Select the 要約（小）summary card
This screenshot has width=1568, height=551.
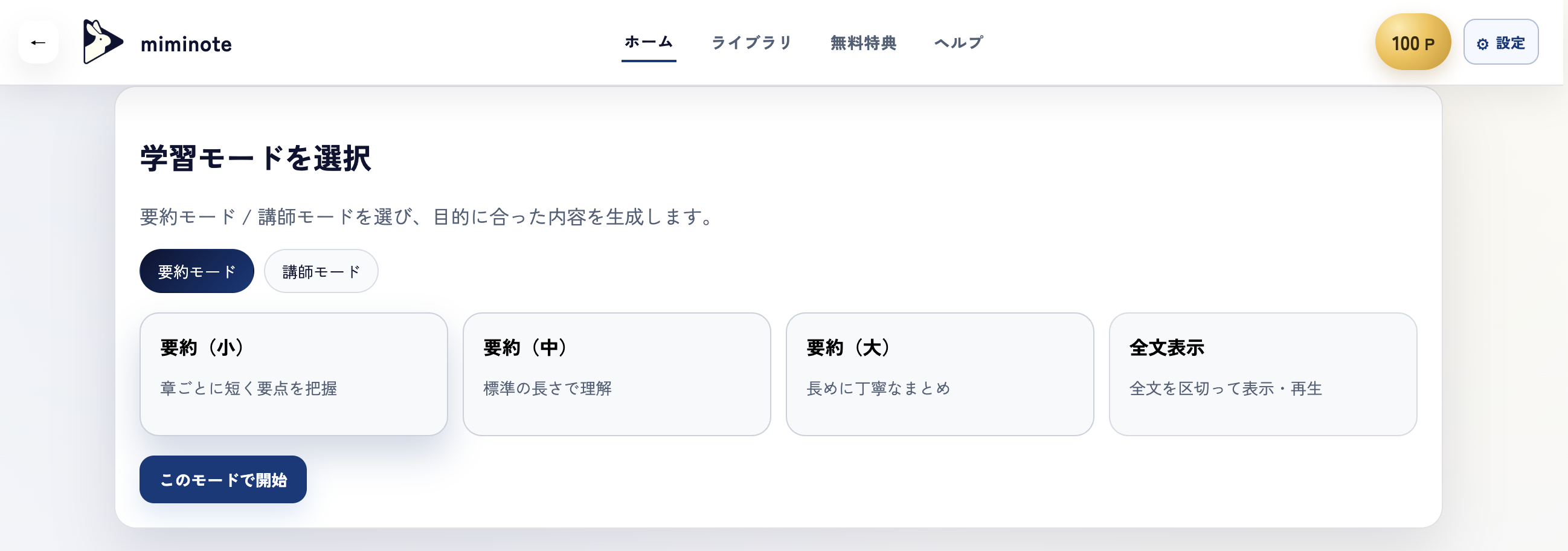[294, 373]
